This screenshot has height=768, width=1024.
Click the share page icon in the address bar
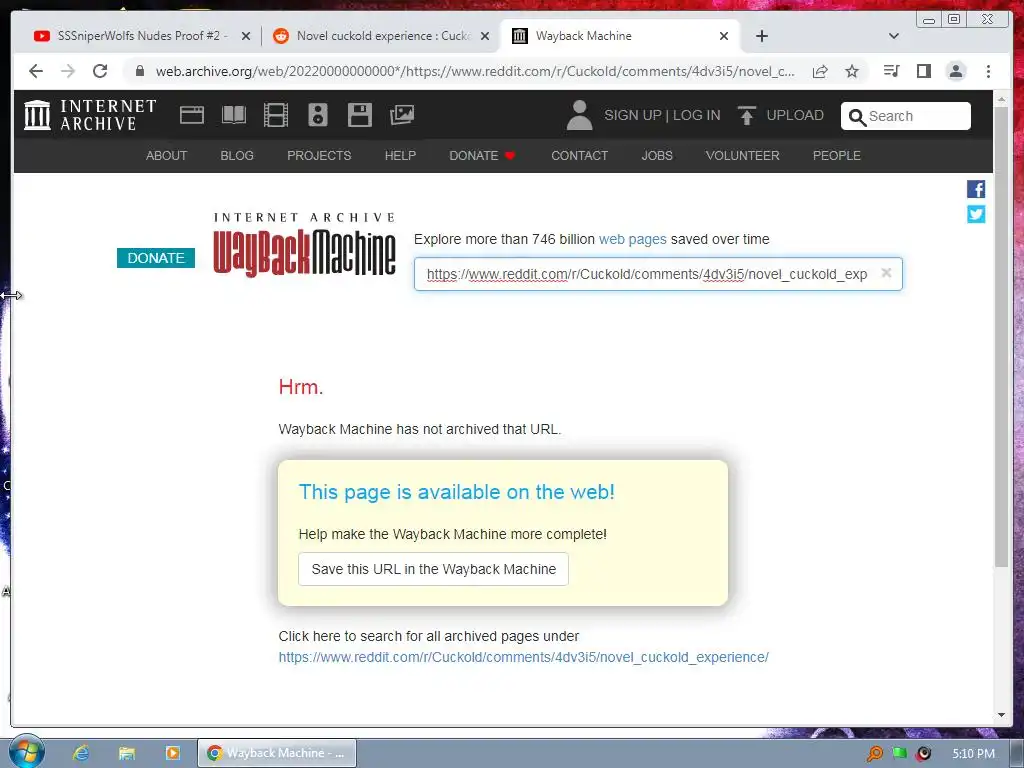(x=820, y=71)
